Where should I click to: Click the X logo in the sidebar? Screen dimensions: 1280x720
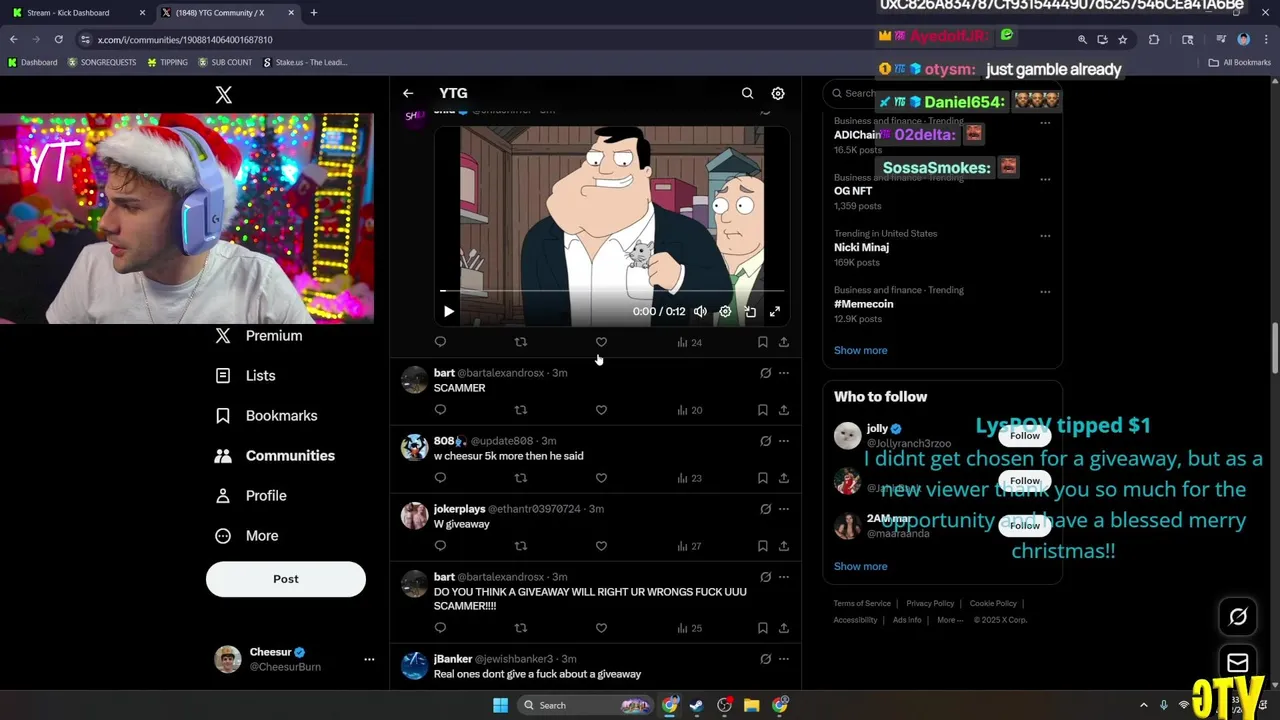click(224, 95)
